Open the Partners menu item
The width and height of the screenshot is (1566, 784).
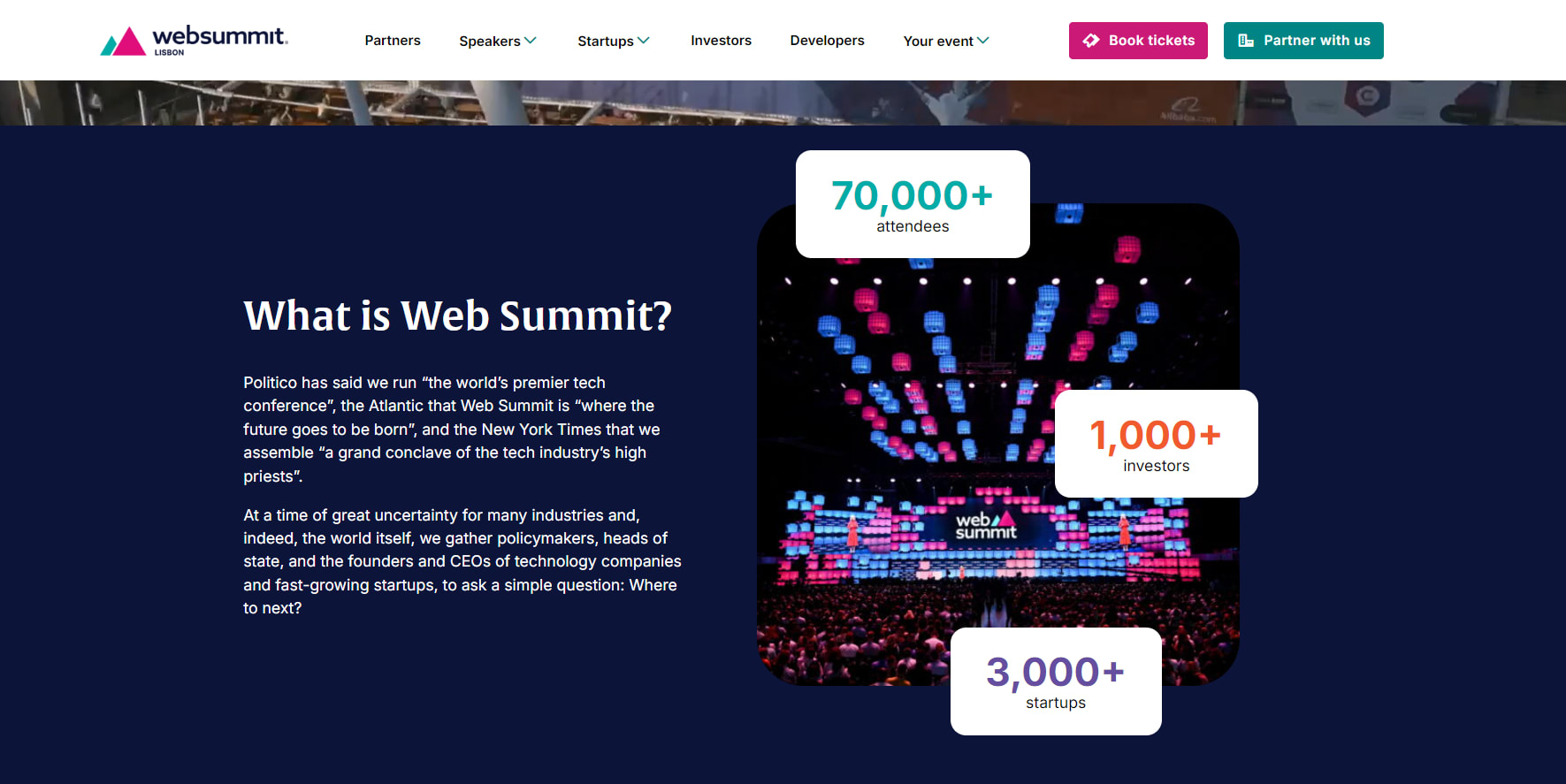[x=393, y=41]
